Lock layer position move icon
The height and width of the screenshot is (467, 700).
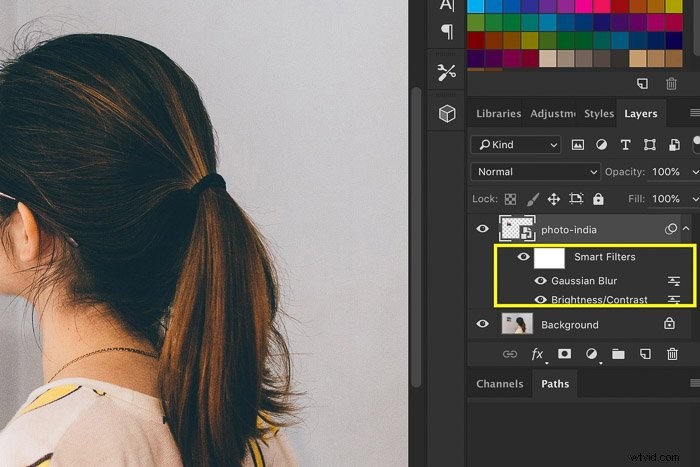[554, 199]
